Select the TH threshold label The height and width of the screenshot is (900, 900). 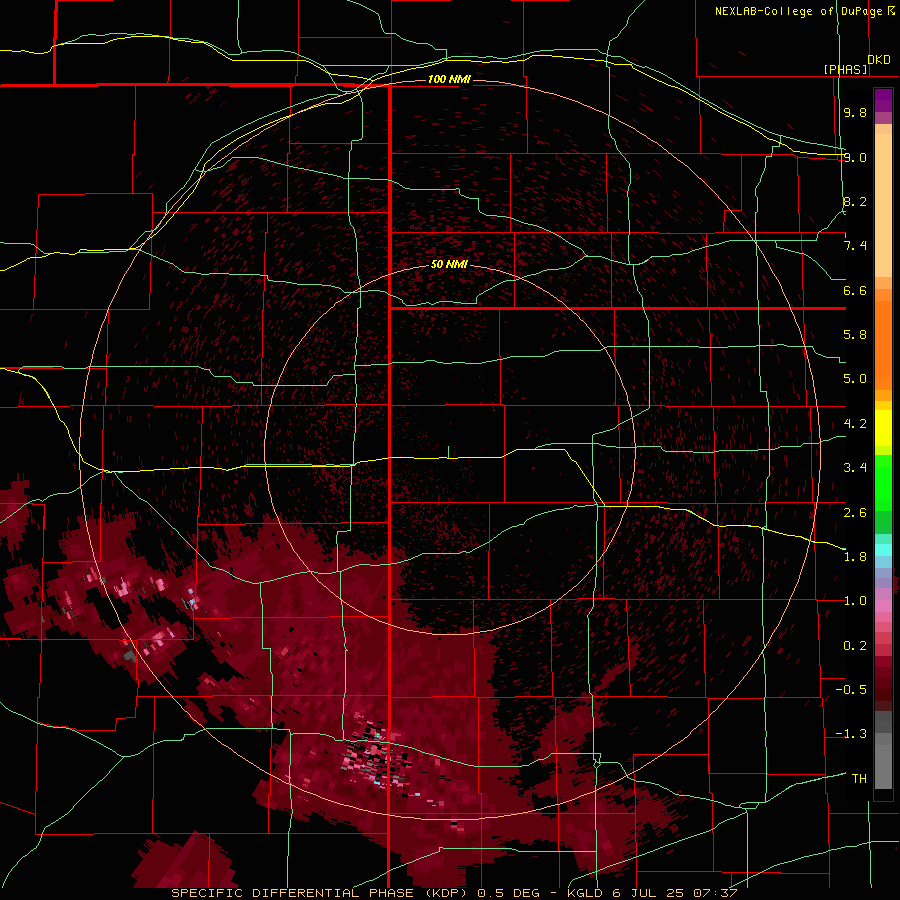click(x=859, y=779)
